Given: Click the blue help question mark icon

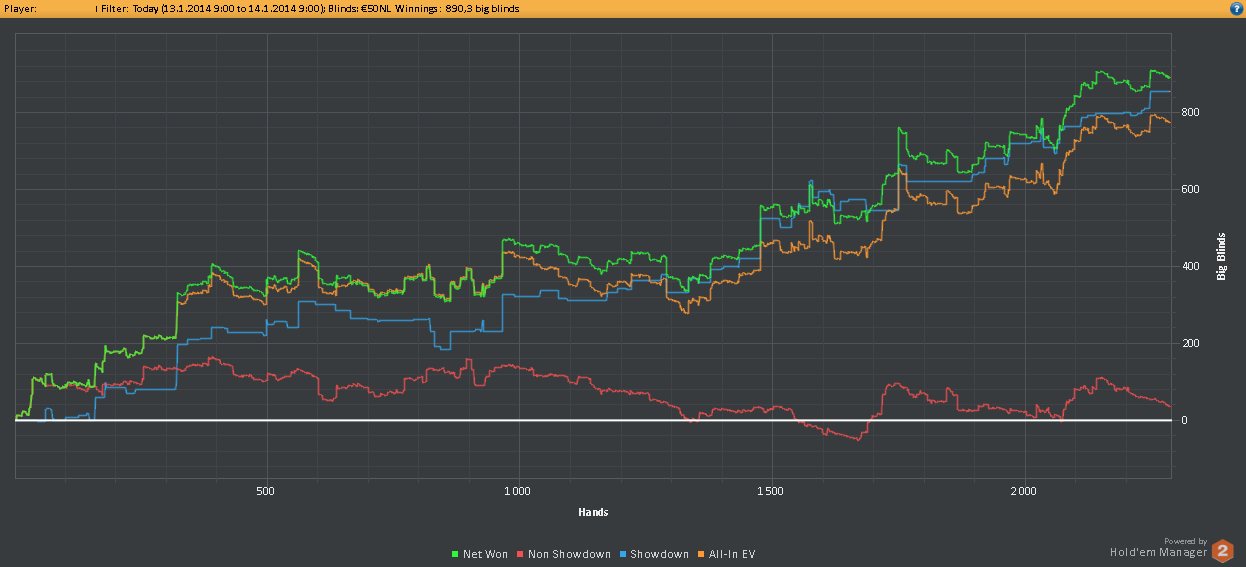Looking at the screenshot, I should (1235, 8).
